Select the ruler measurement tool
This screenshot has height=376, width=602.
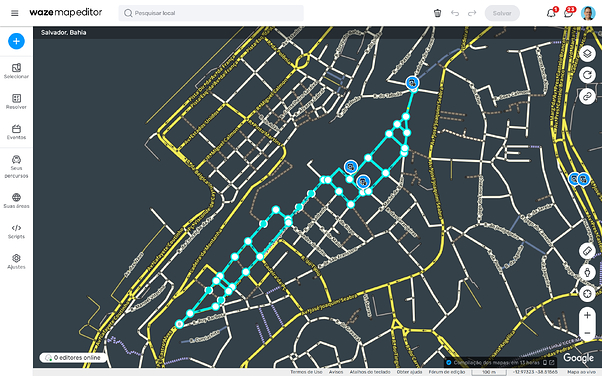click(587, 251)
